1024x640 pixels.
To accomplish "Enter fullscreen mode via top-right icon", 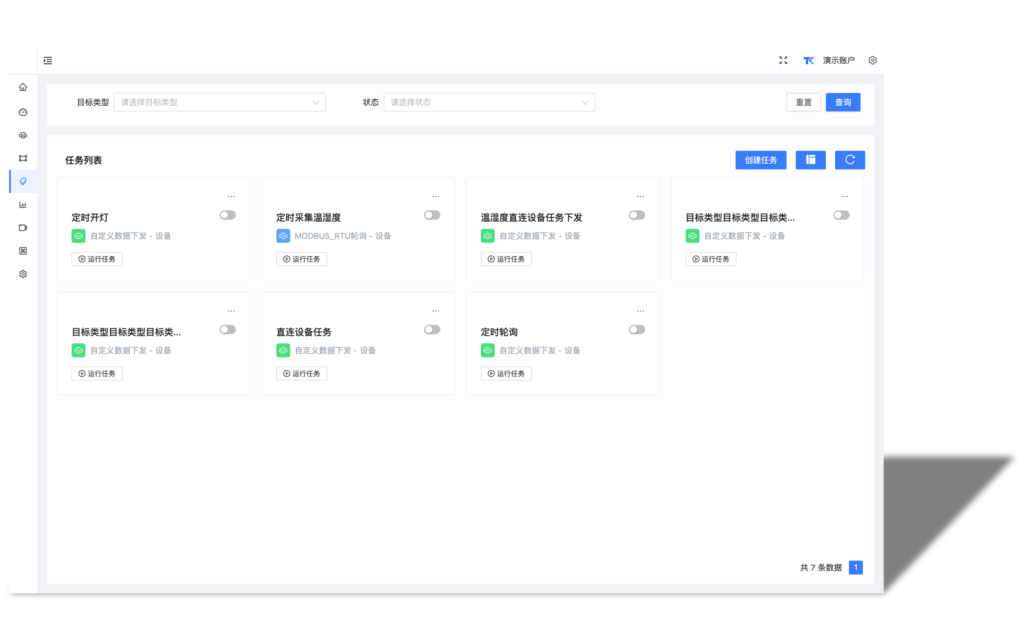I will coord(783,61).
